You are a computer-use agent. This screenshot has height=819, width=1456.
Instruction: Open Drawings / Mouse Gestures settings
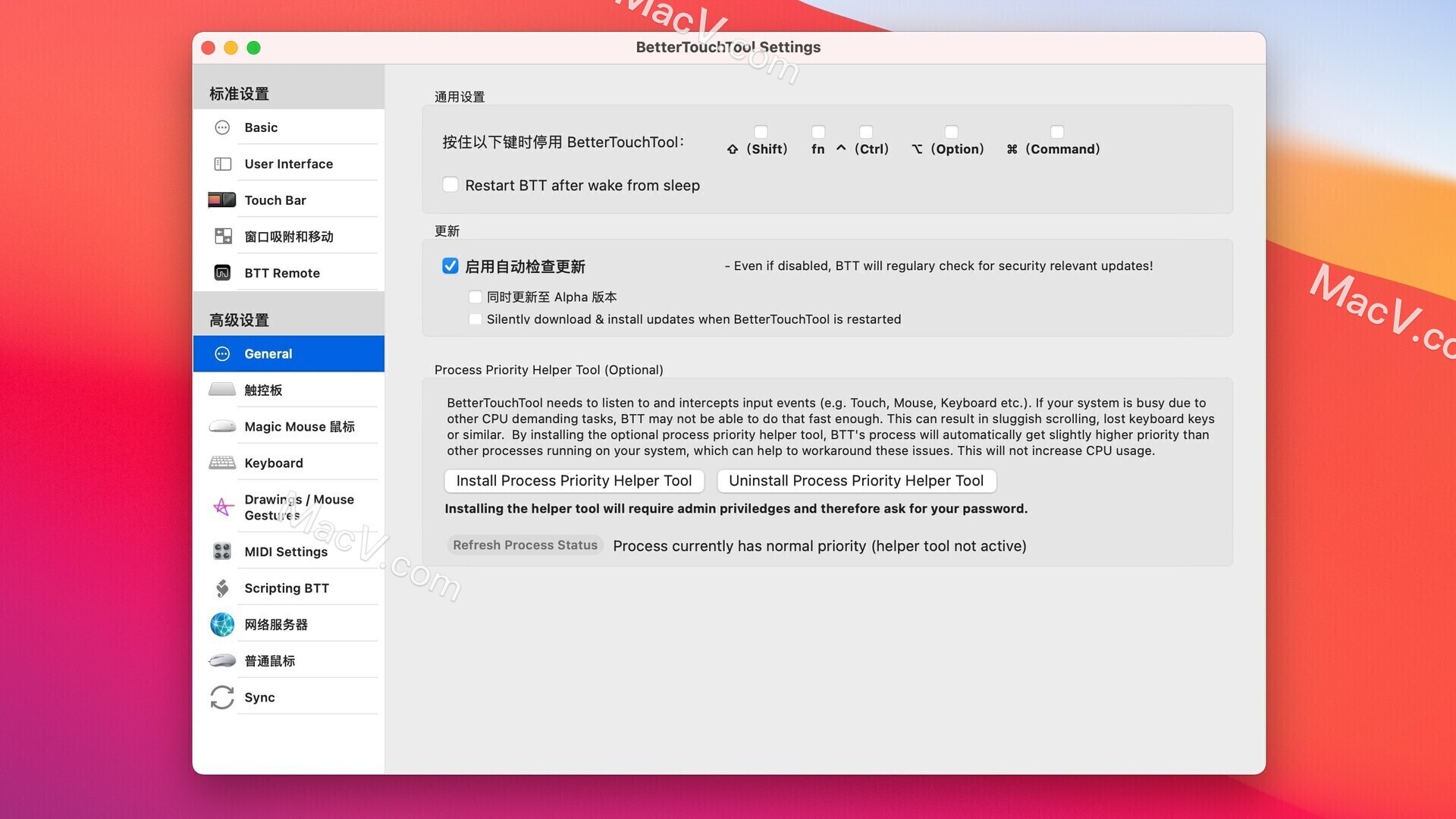(x=289, y=507)
